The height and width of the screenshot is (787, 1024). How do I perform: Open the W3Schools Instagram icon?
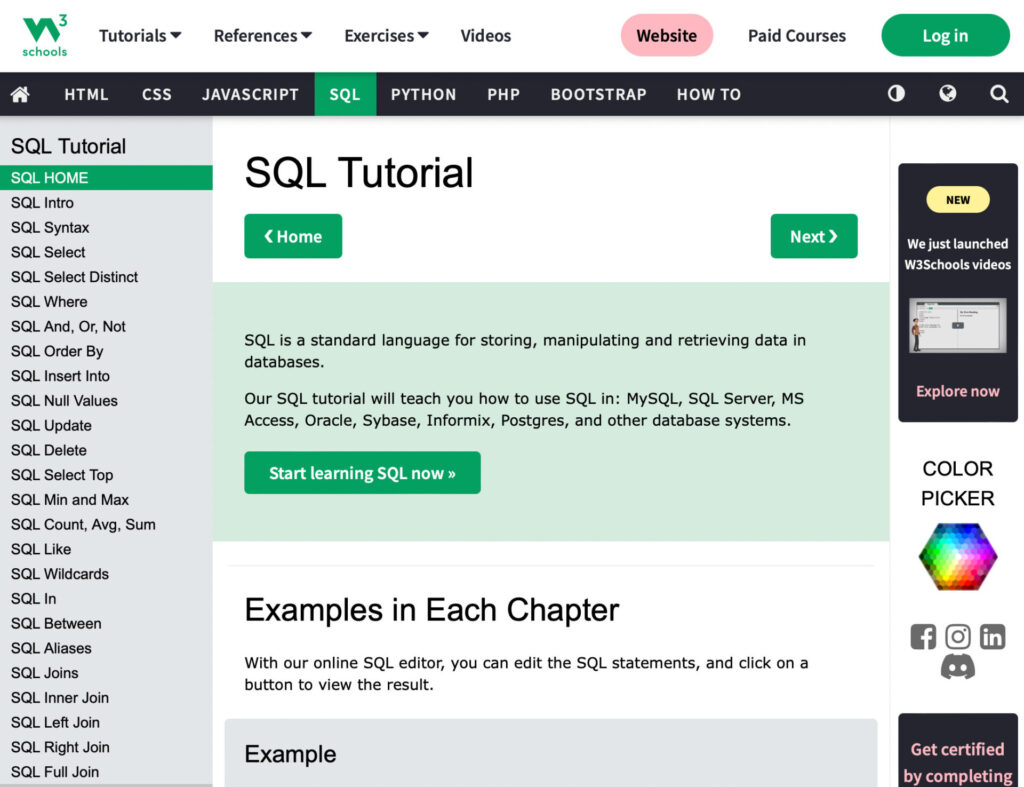[958, 637]
